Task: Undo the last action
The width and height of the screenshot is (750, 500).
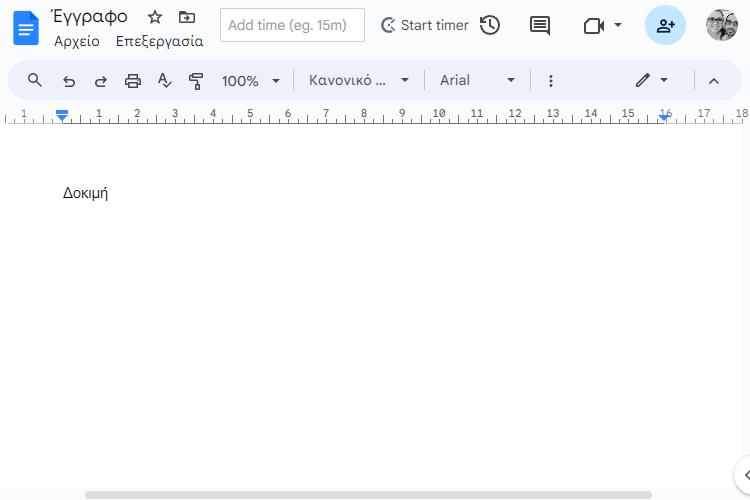Action: click(69, 81)
